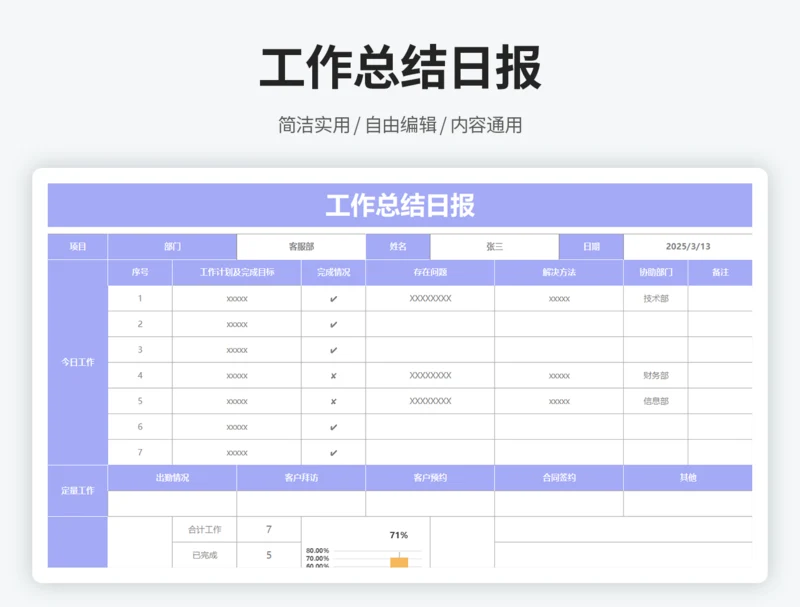Click the 财务部 cell in row 4

tap(656, 376)
